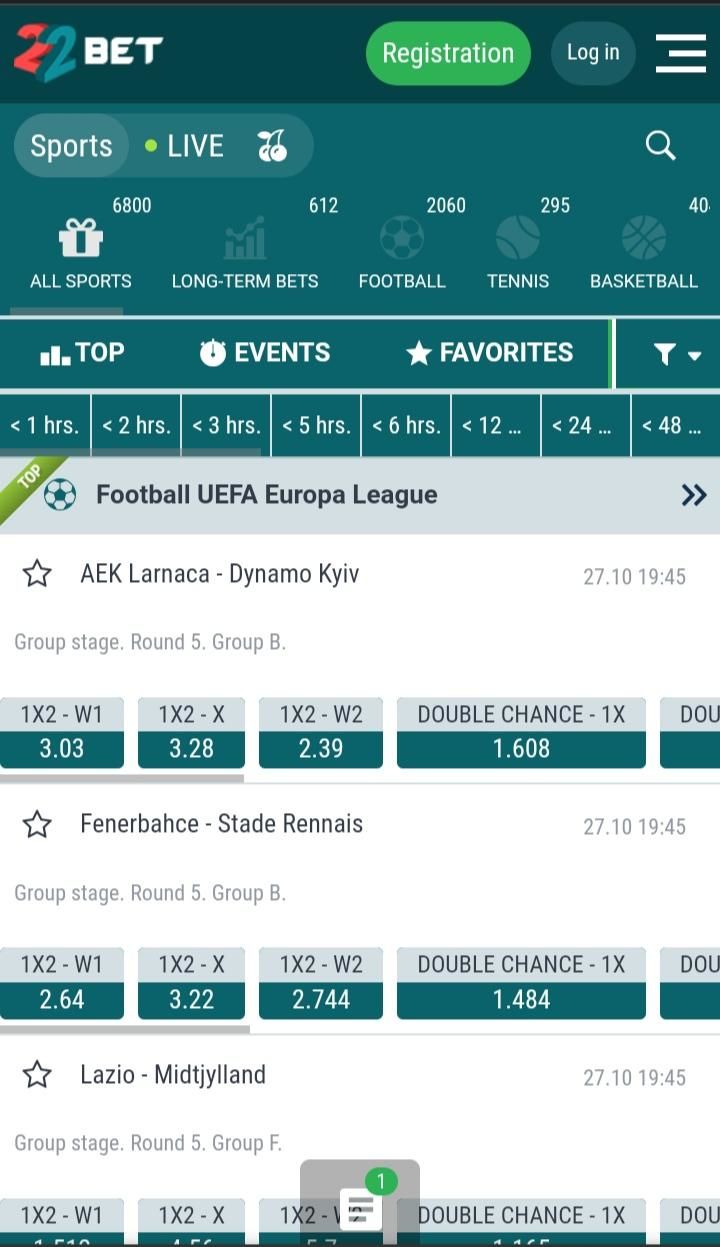Screen dimensions: 720x1247
Task: Switch to the FAVORITES tab
Action: click(x=489, y=353)
